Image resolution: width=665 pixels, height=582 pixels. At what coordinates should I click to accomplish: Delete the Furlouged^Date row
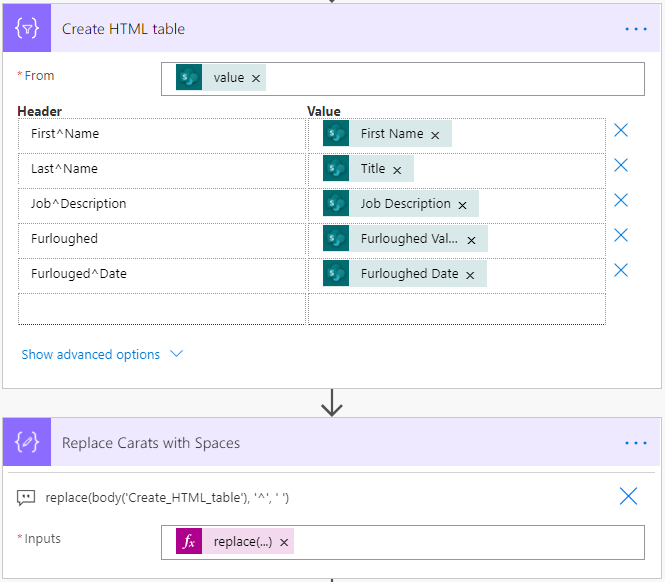[x=621, y=270]
